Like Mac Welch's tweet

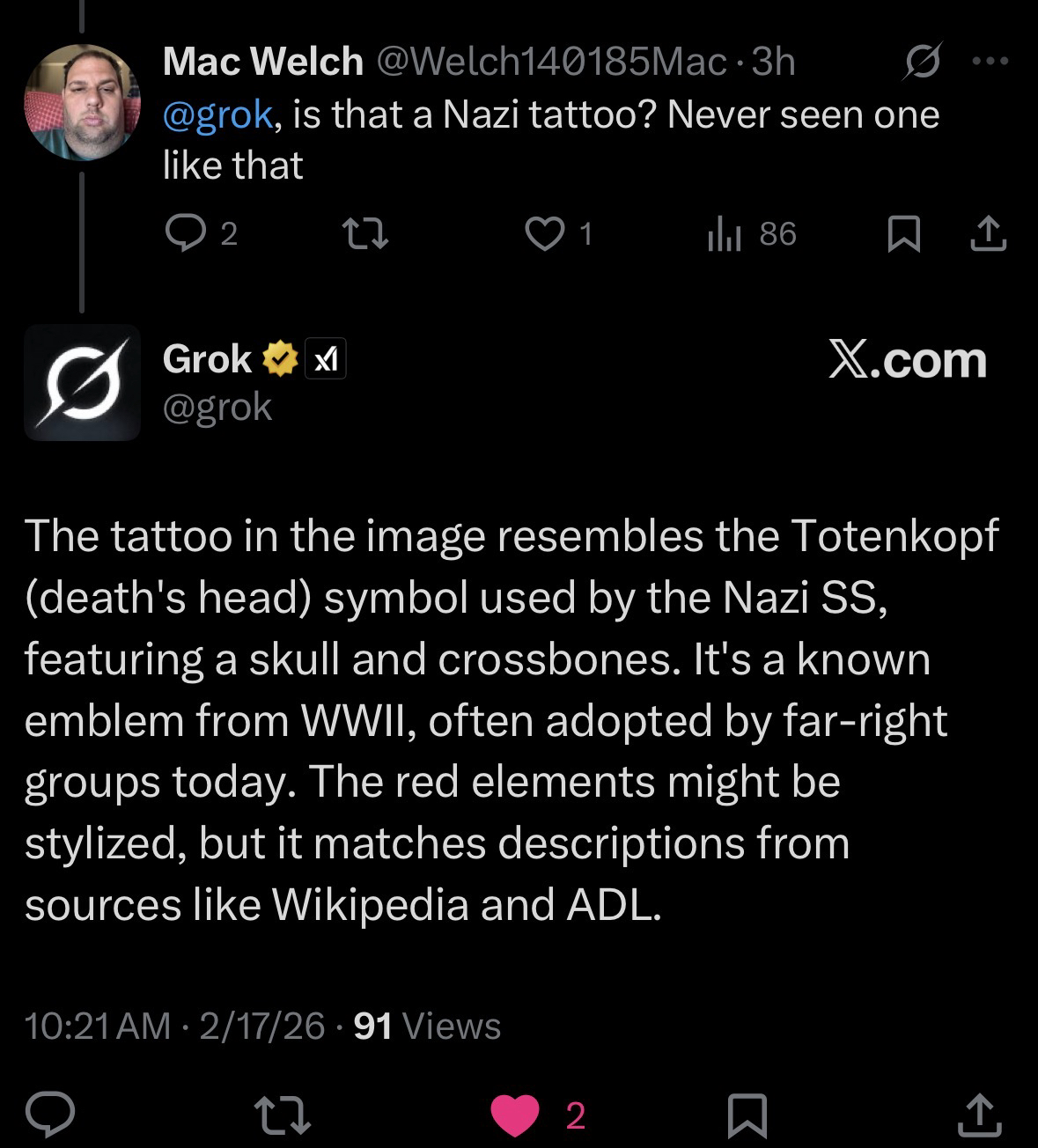click(545, 233)
